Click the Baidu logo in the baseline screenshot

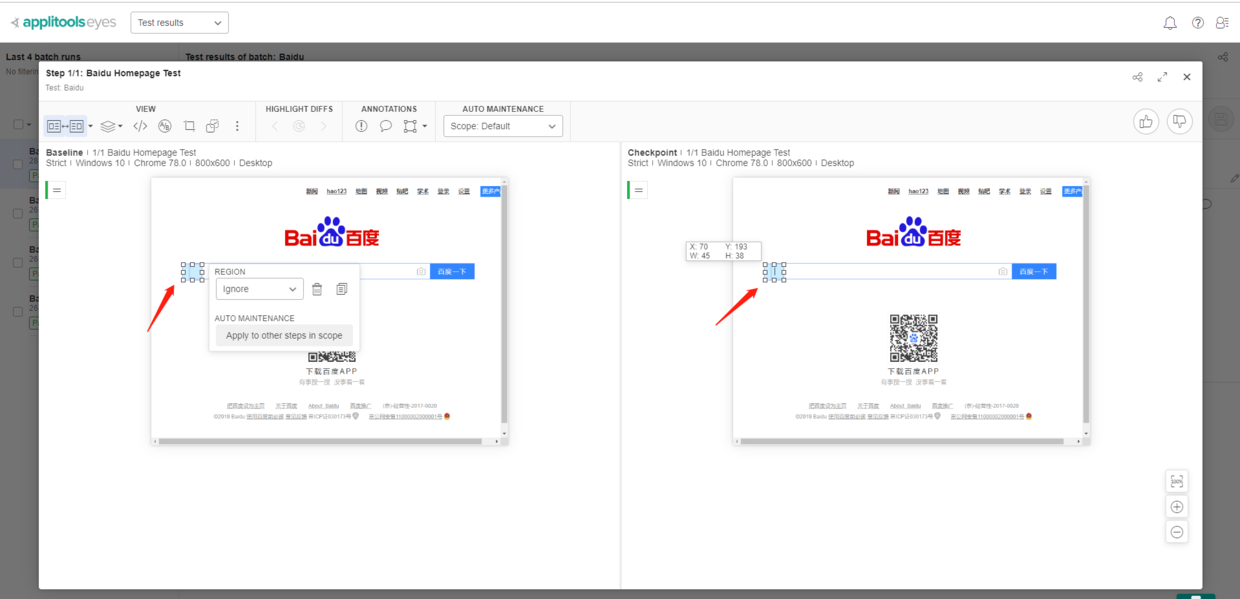332,233
